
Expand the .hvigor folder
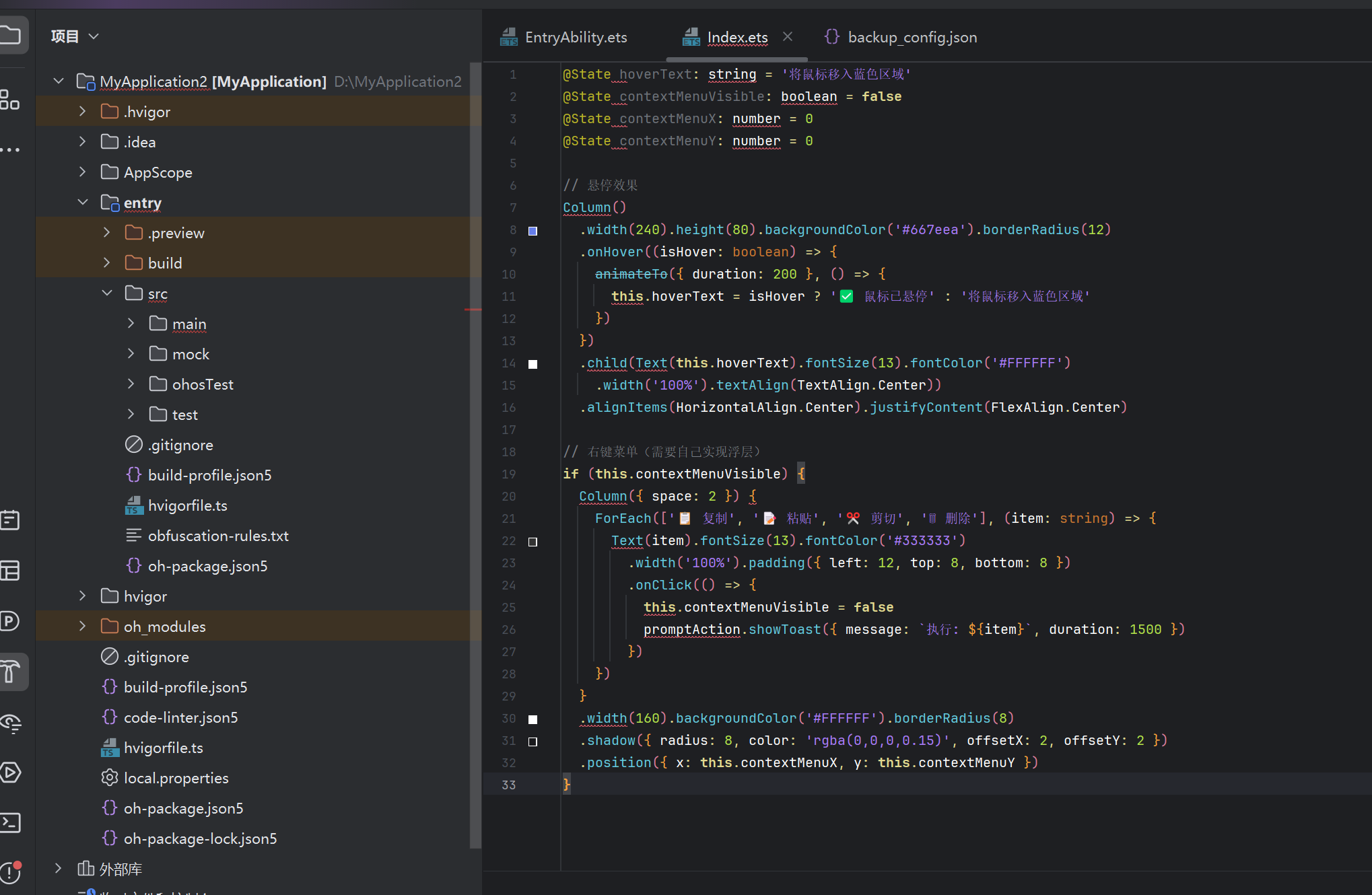click(83, 111)
